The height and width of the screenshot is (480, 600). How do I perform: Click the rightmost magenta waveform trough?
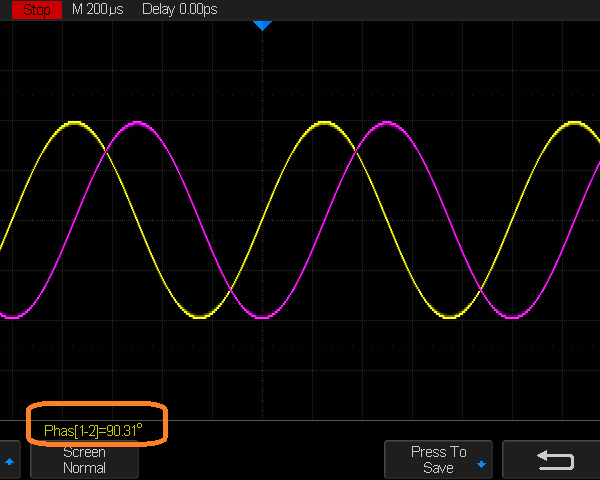pos(512,317)
